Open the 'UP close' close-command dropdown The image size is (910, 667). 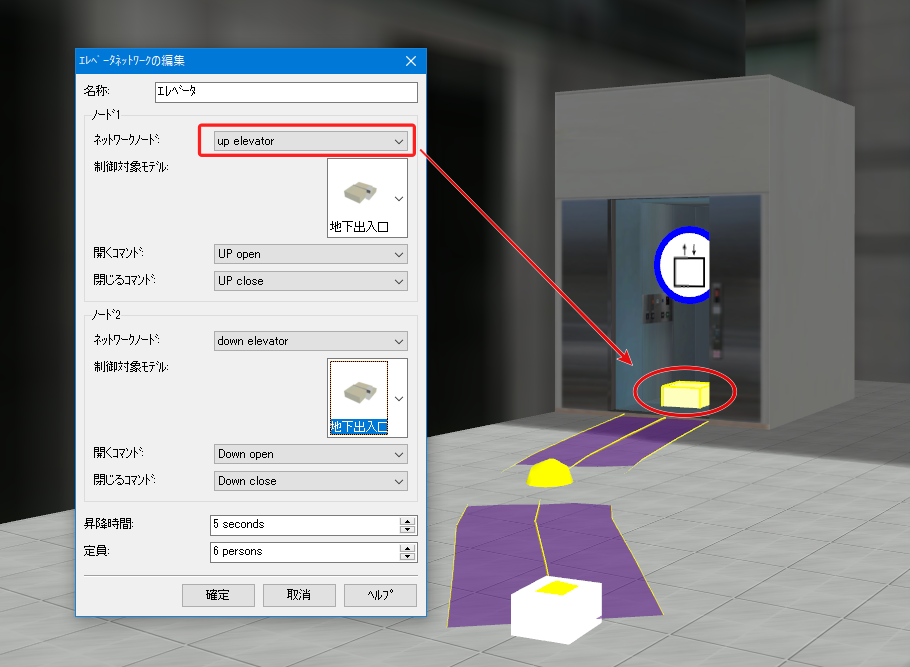pos(310,281)
